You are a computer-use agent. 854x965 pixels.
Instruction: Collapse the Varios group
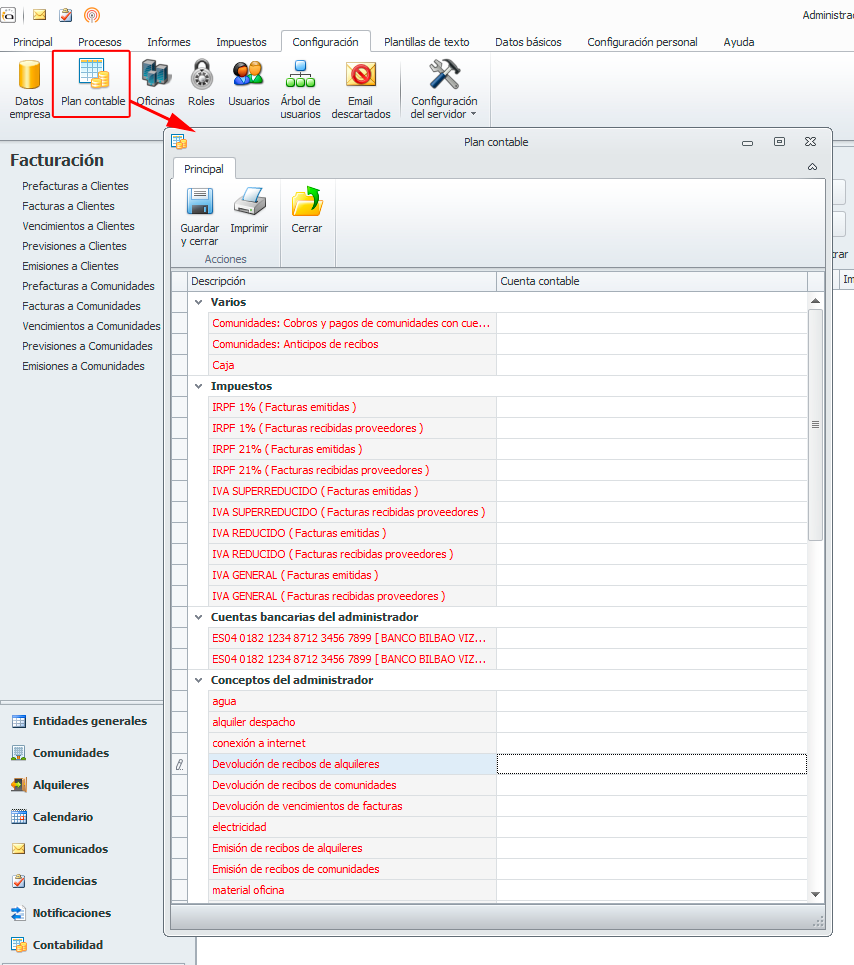[197, 302]
